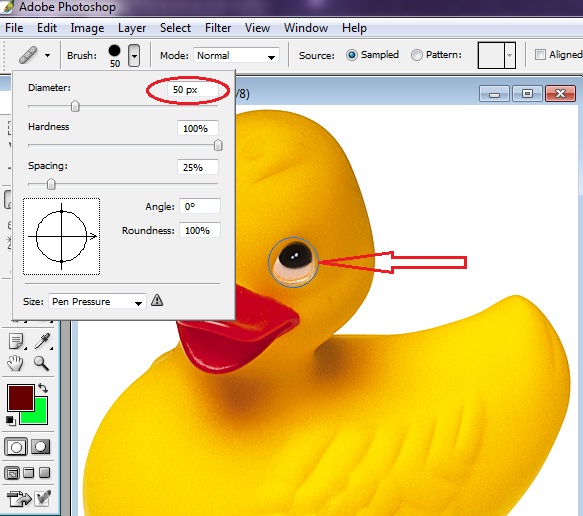Open the tool preset picker arrow
This screenshot has width=583, height=516.
[47, 55]
